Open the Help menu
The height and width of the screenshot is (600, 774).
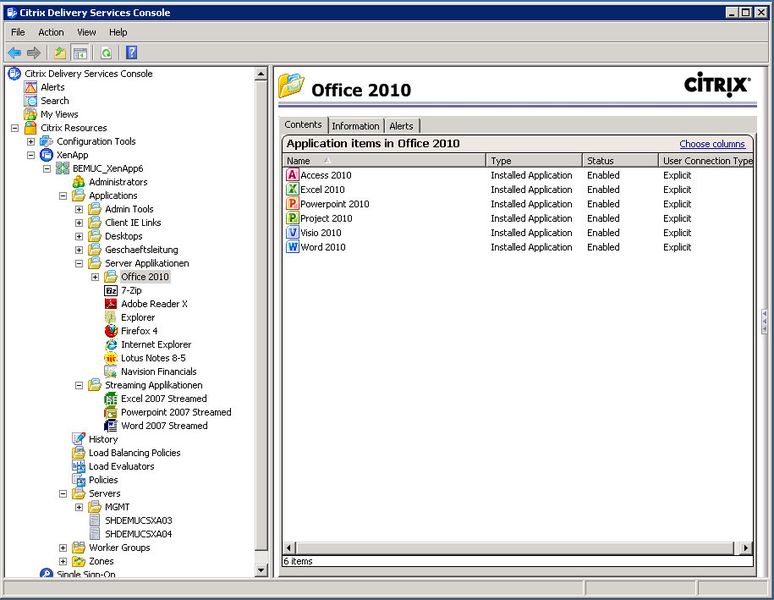(x=118, y=32)
